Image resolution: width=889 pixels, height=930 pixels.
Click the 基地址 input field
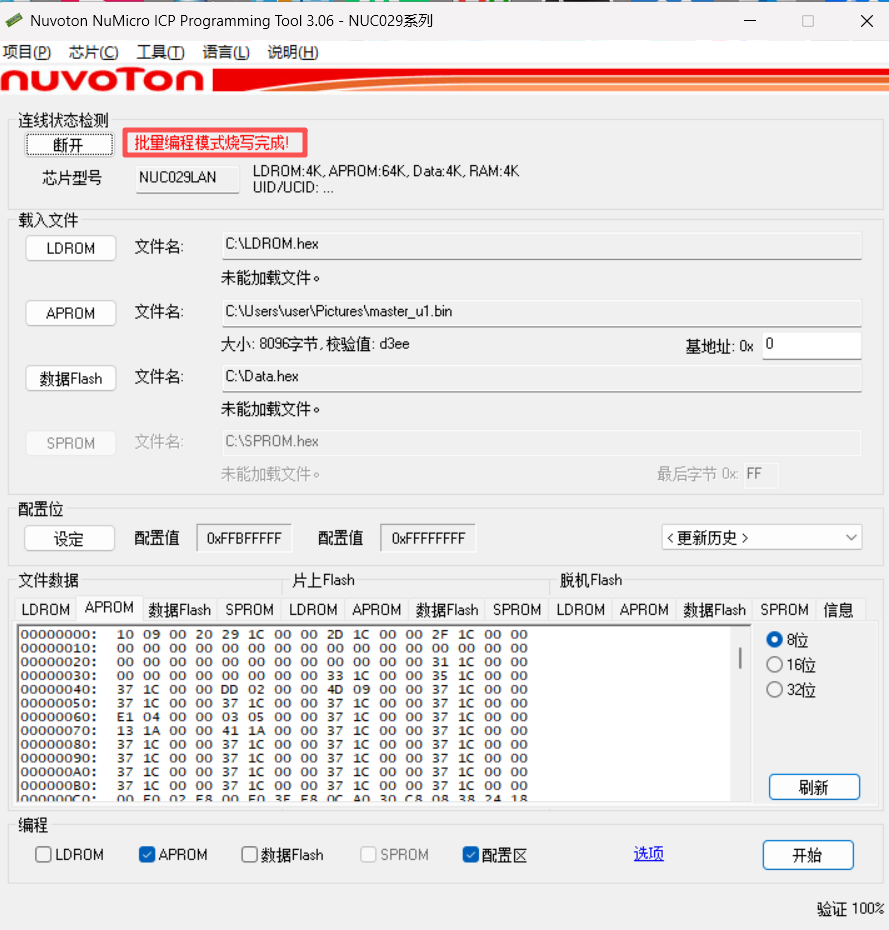pos(811,346)
